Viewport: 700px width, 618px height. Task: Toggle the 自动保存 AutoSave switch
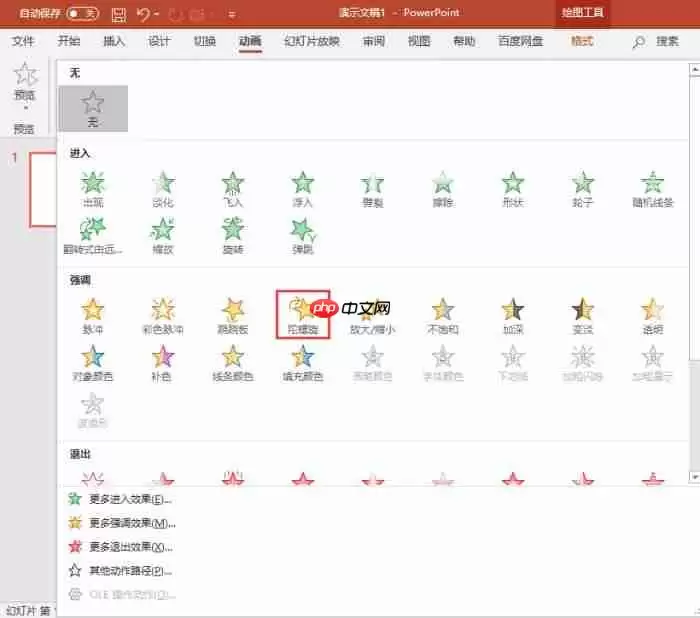83,14
